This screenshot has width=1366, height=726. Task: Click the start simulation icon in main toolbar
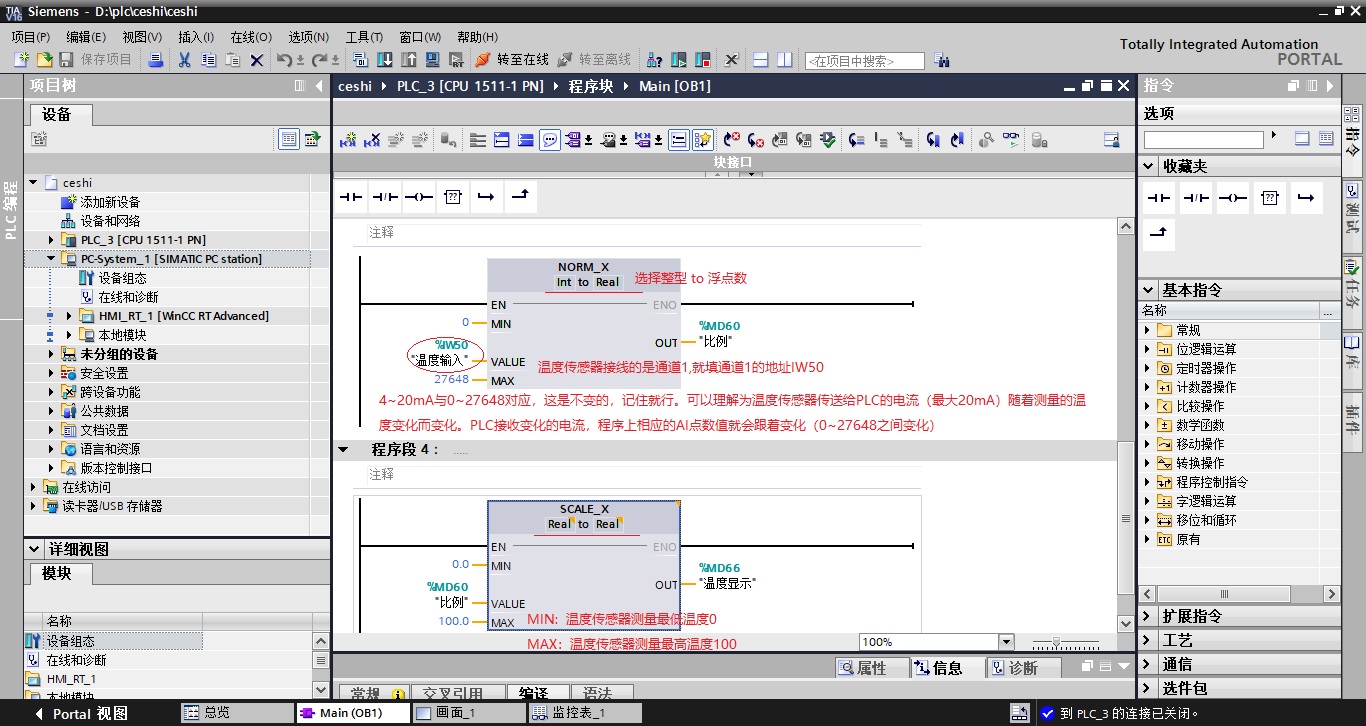(432, 60)
